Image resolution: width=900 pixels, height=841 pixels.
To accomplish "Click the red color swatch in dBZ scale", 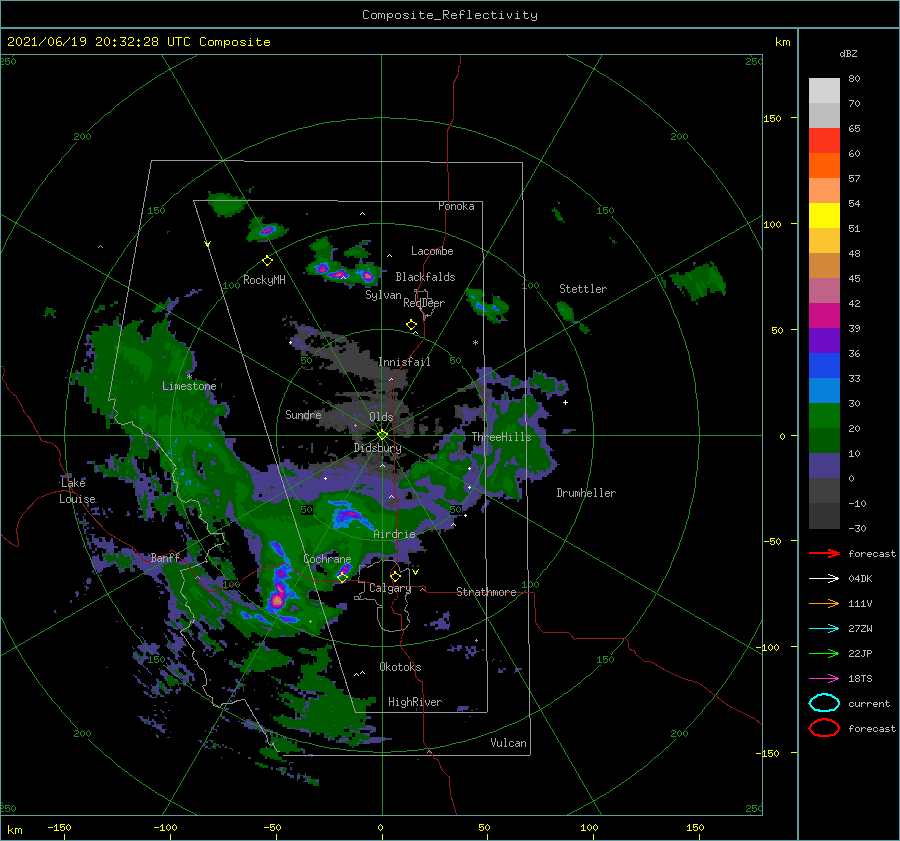I will tap(824, 141).
